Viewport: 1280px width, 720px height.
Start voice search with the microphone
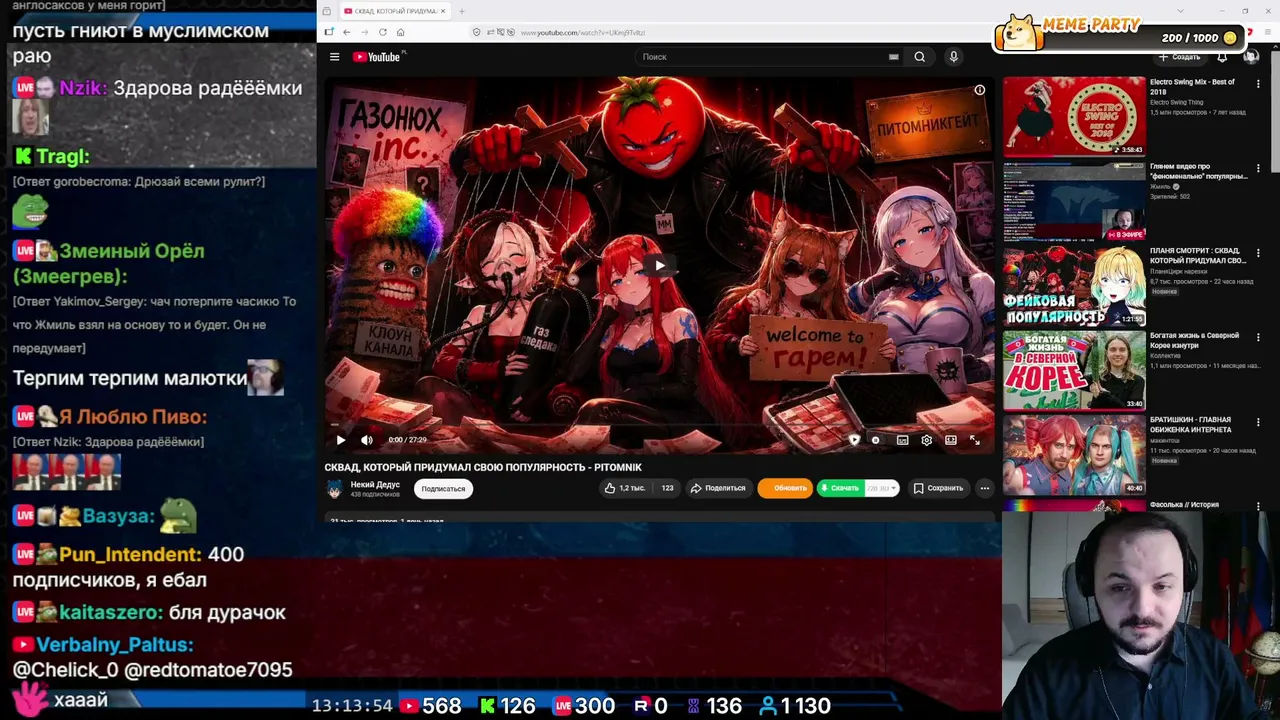(x=953, y=57)
